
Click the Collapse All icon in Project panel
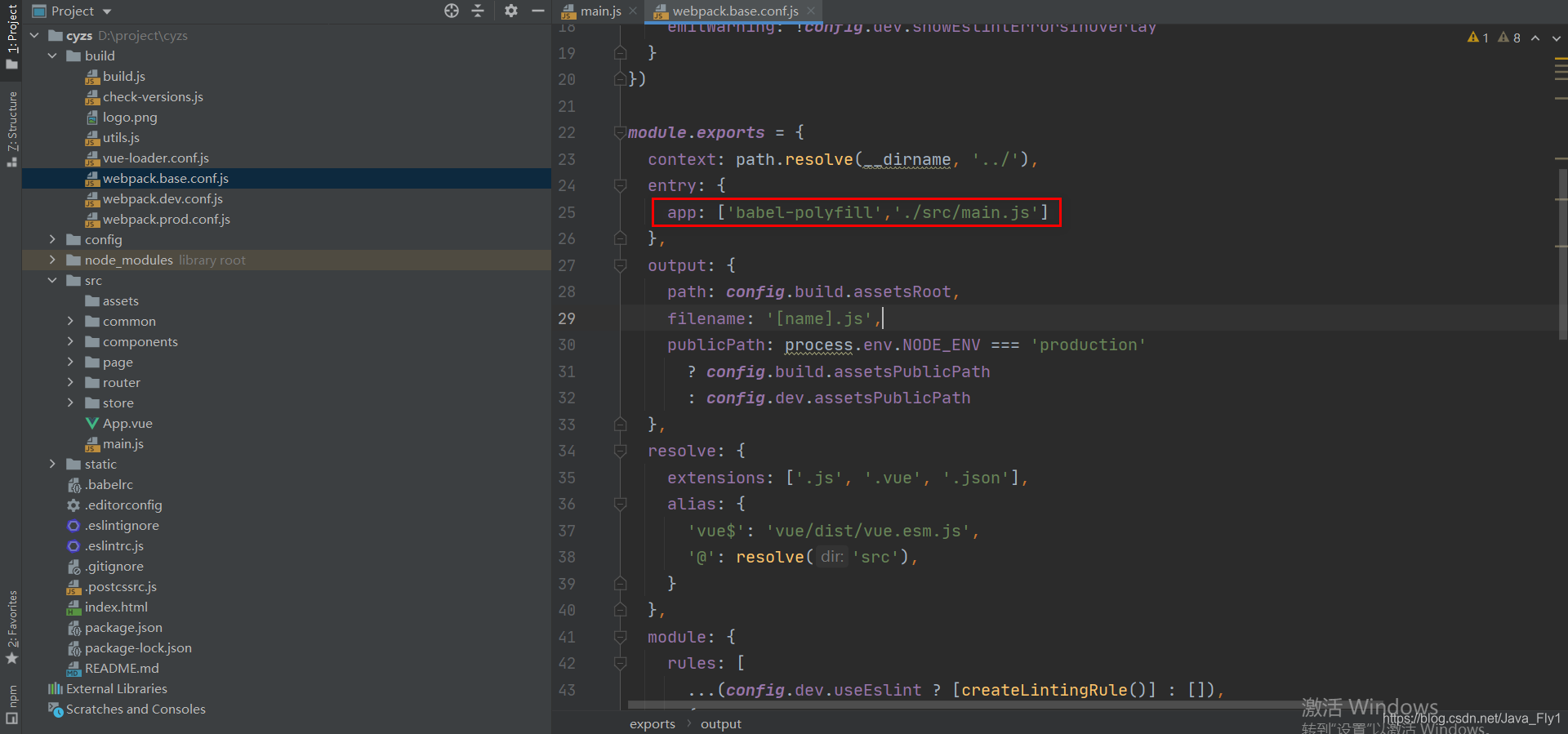pyautogui.click(x=479, y=11)
